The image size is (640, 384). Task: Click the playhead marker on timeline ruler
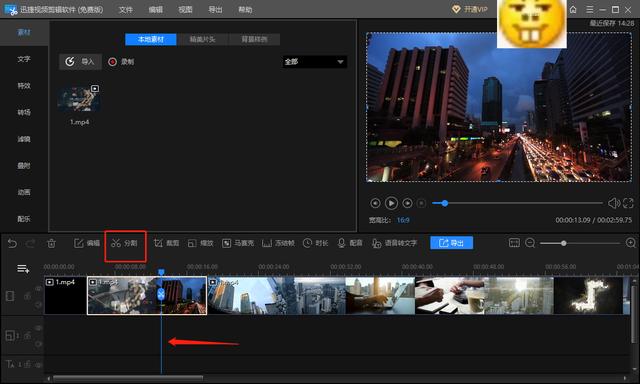161,271
